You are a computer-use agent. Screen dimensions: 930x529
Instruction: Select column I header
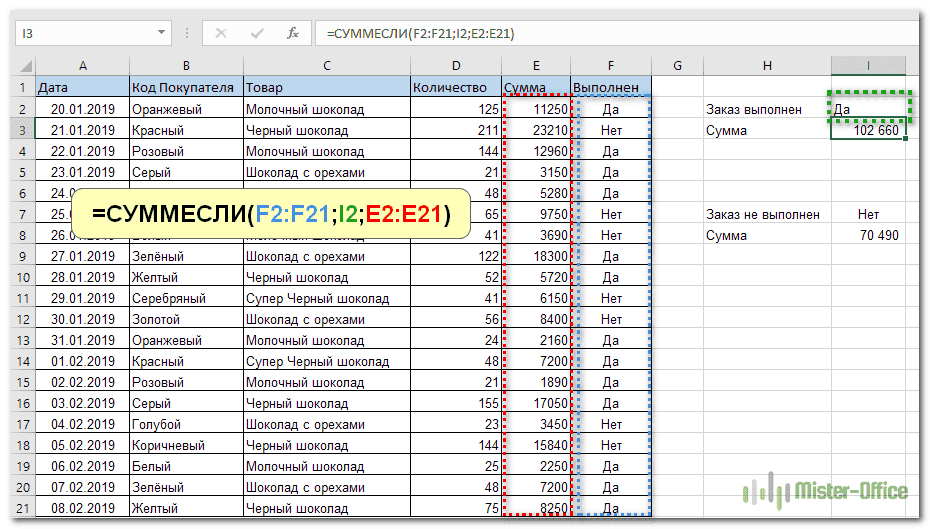click(867, 66)
